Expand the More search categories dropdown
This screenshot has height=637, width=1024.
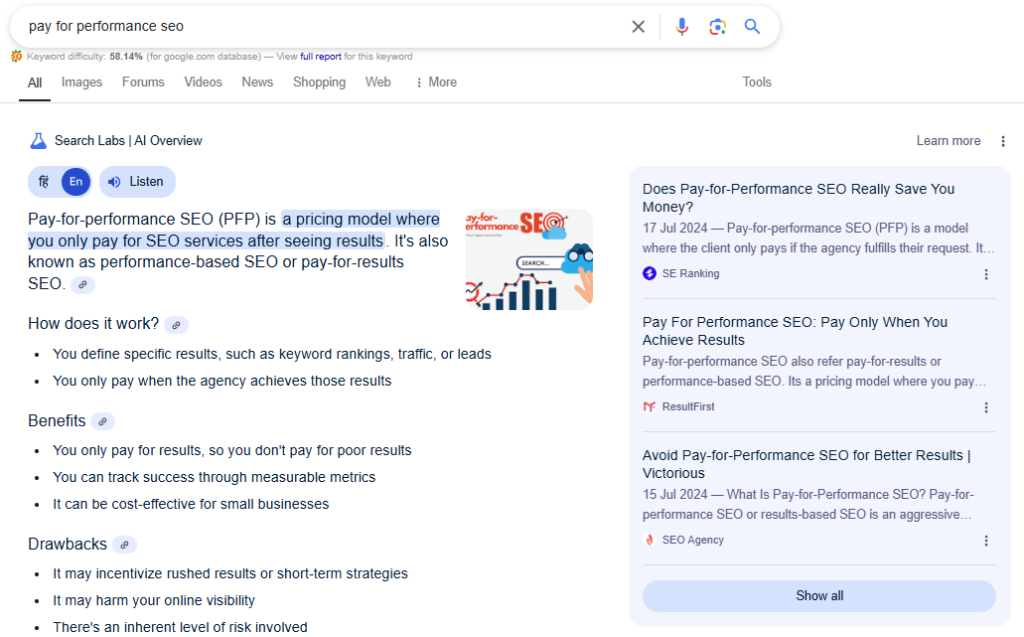(435, 82)
